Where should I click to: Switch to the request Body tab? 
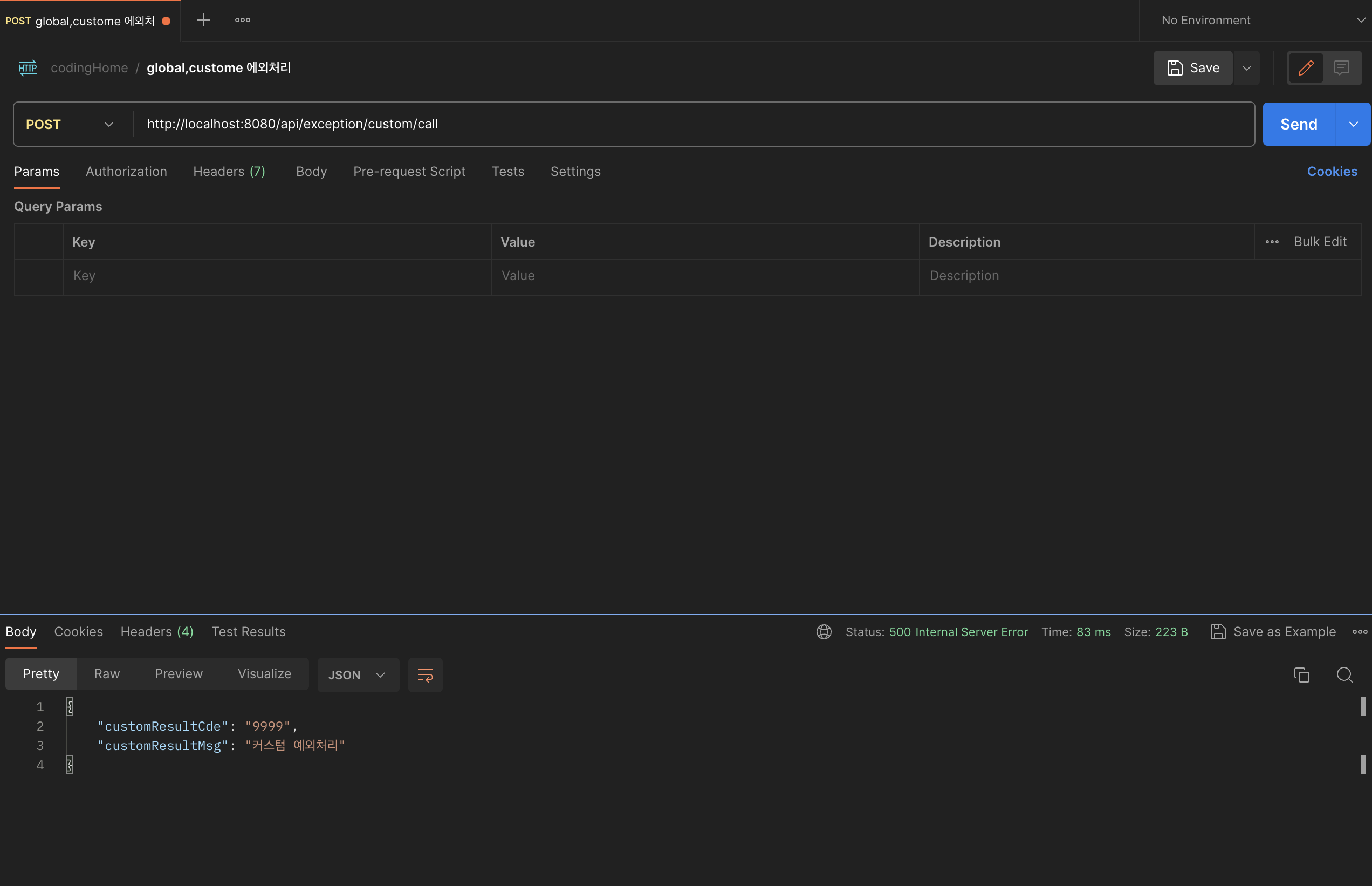pos(311,172)
